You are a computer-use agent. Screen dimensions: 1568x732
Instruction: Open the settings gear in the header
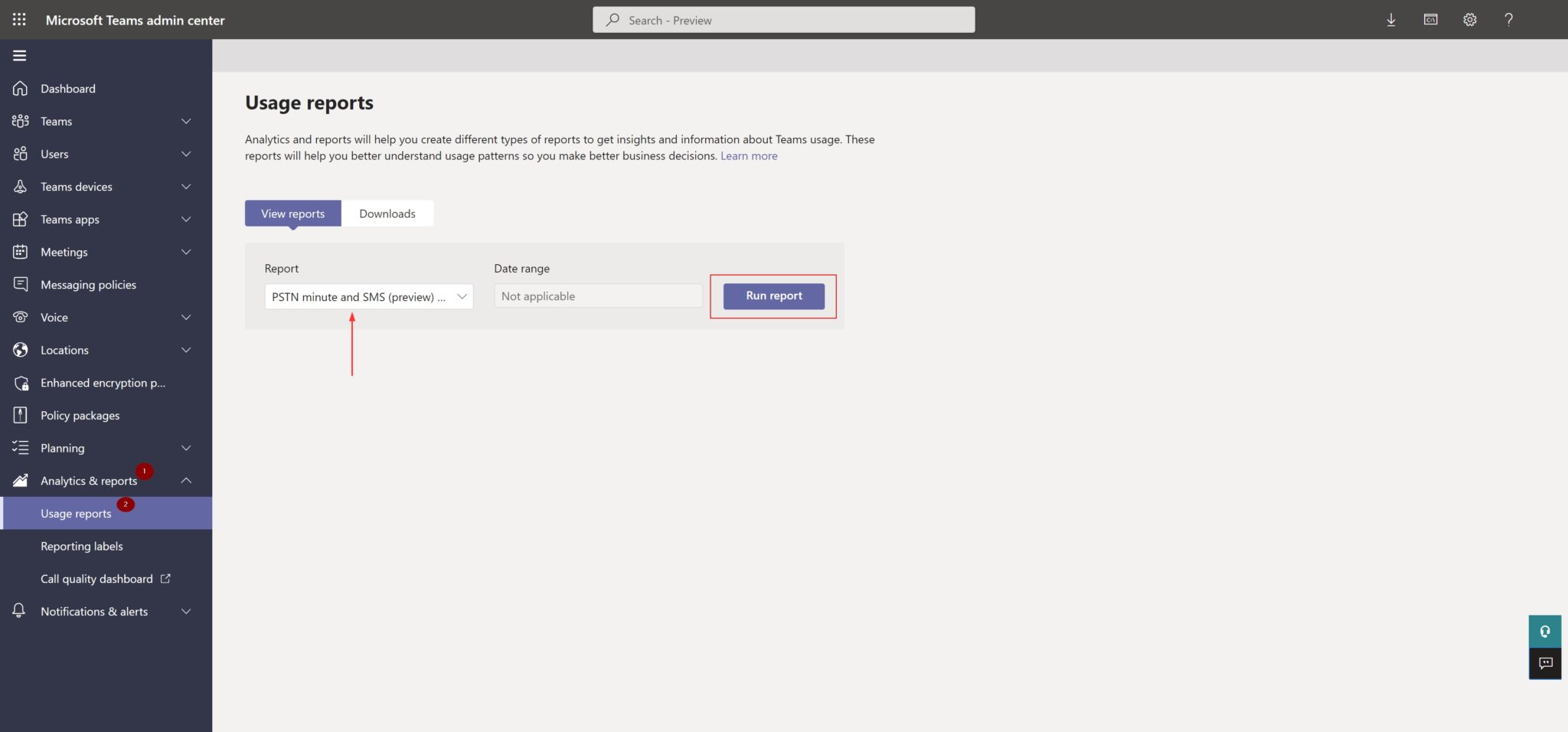(x=1469, y=19)
